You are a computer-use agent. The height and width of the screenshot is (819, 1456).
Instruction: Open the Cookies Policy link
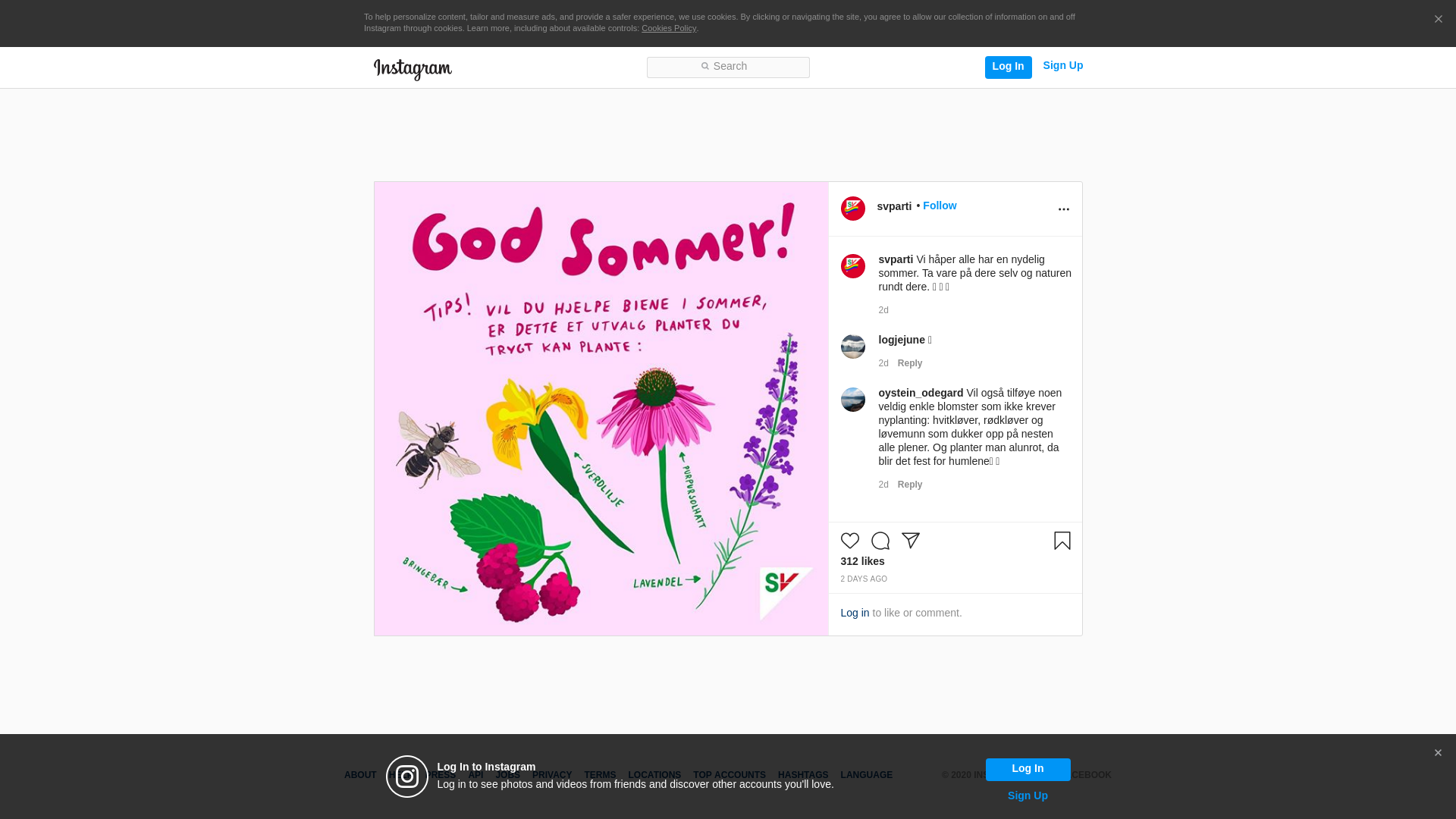point(669,28)
